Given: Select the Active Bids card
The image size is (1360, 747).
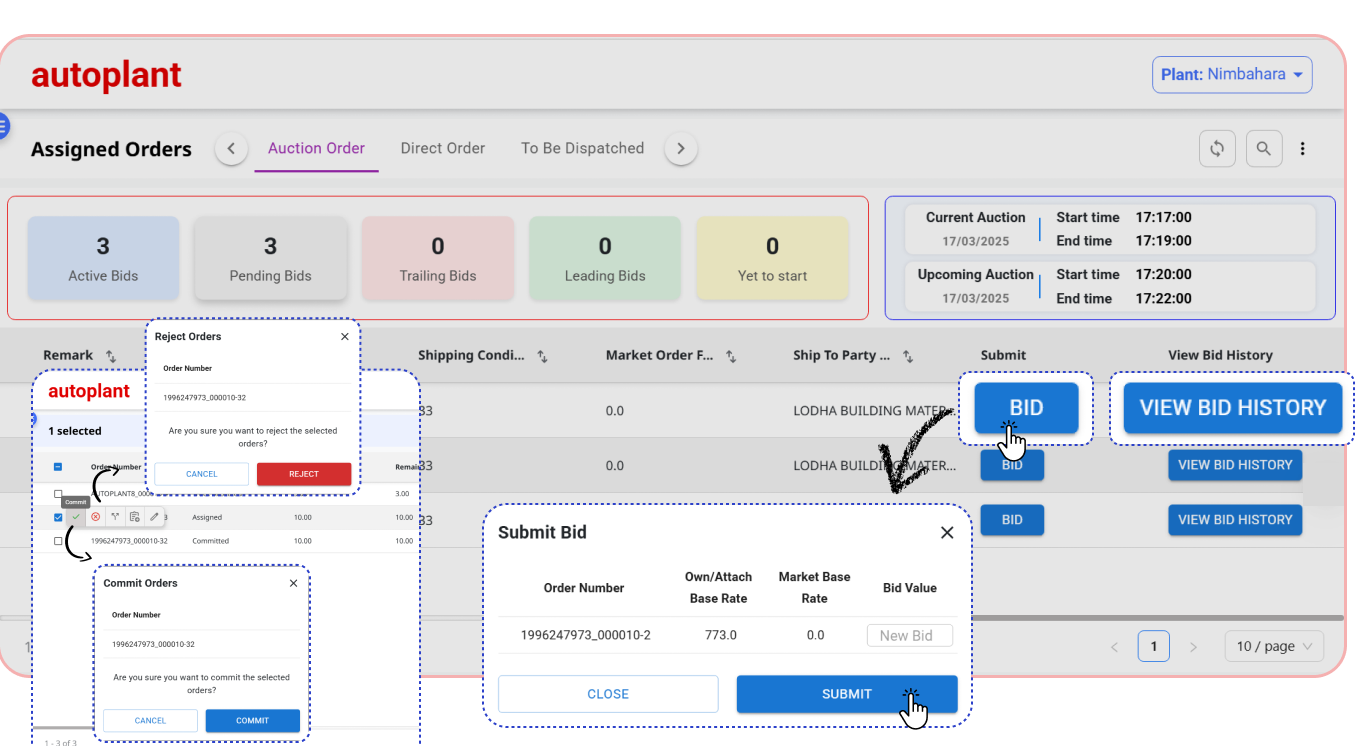Looking at the screenshot, I should pos(103,258).
